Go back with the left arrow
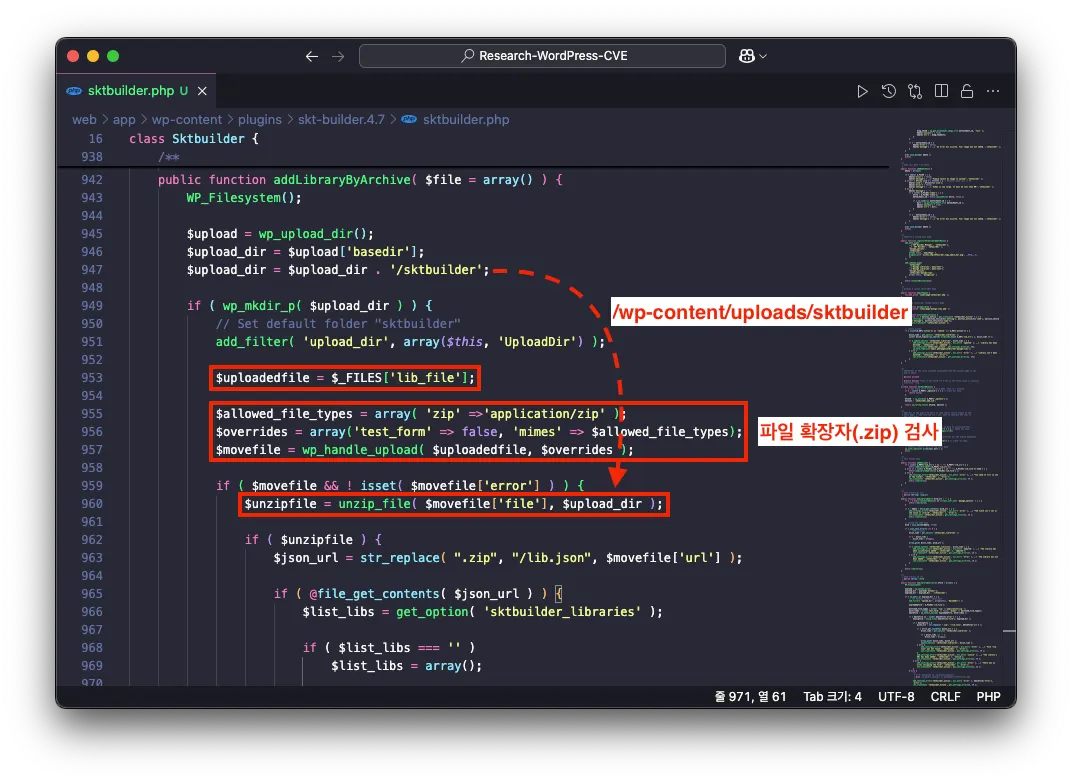1072x782 pixels. tap(312, 56)
